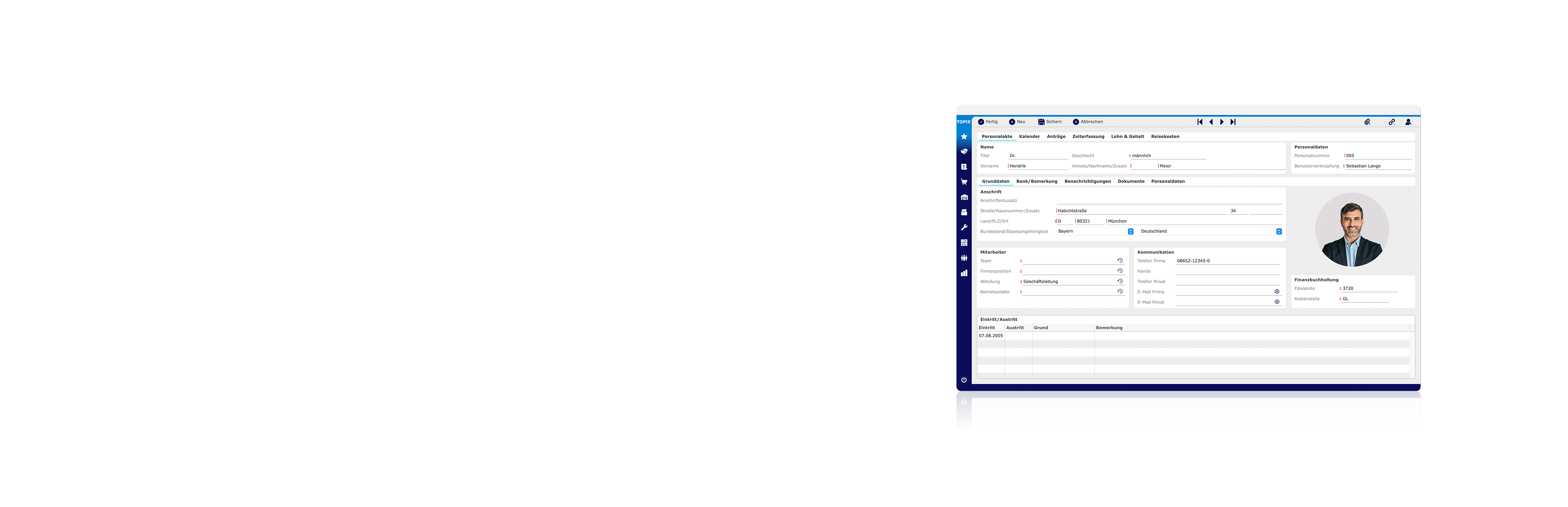Jump to the first record arrow
Image resolution: width=1568 pixels, height=507 pixels.
pyautogui.click(x=1200, y=122)
